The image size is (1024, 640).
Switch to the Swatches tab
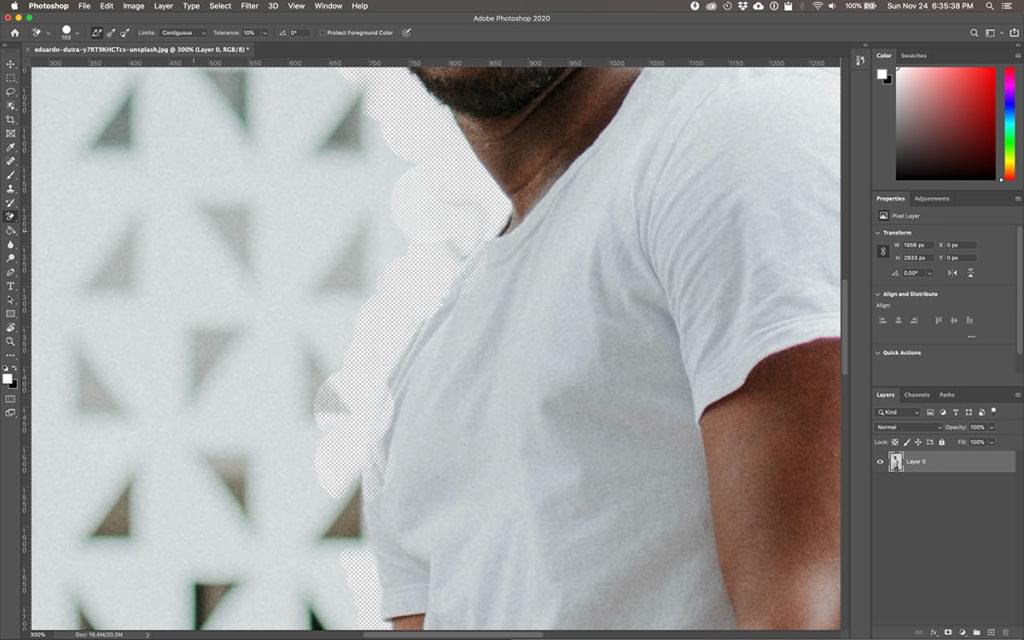click(x=913, y=55)
